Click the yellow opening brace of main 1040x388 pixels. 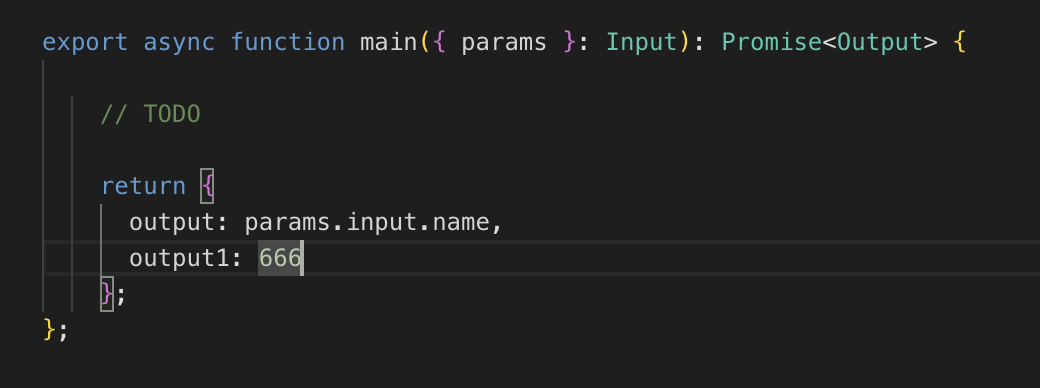(x=959, y=43)
